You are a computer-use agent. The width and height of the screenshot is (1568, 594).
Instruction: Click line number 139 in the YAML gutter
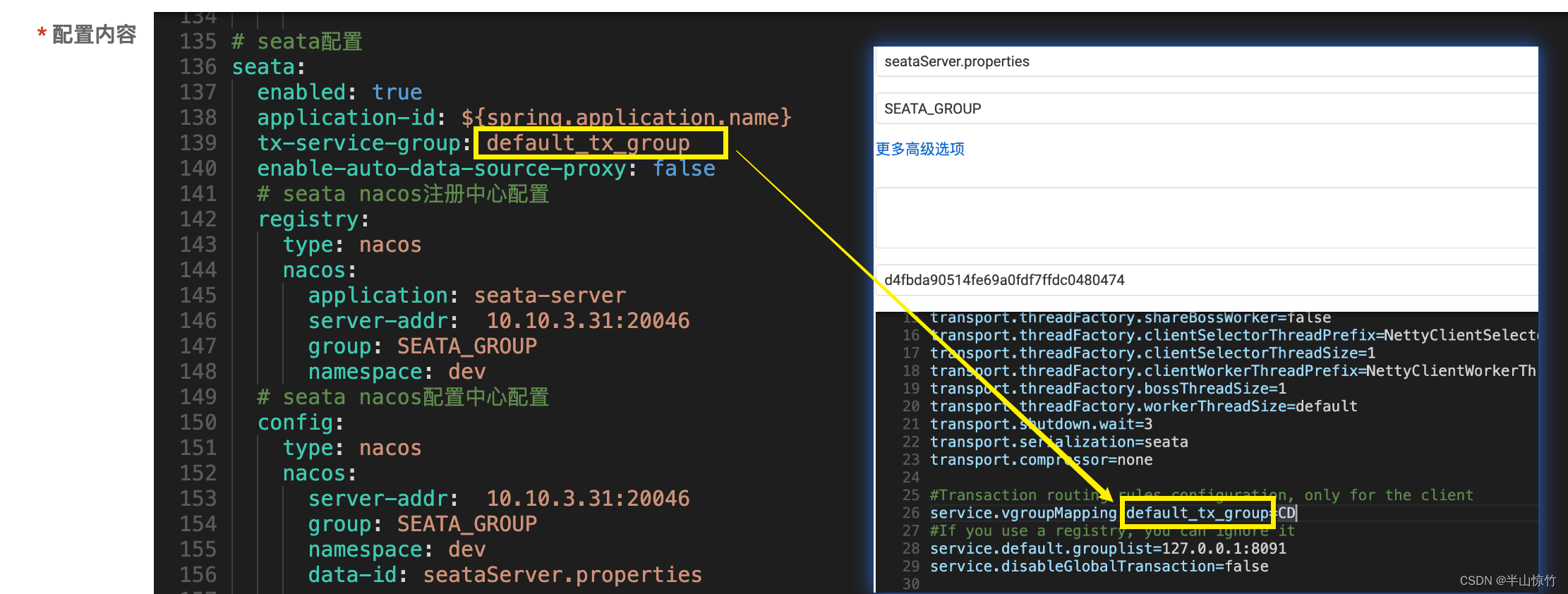point(198,143)
